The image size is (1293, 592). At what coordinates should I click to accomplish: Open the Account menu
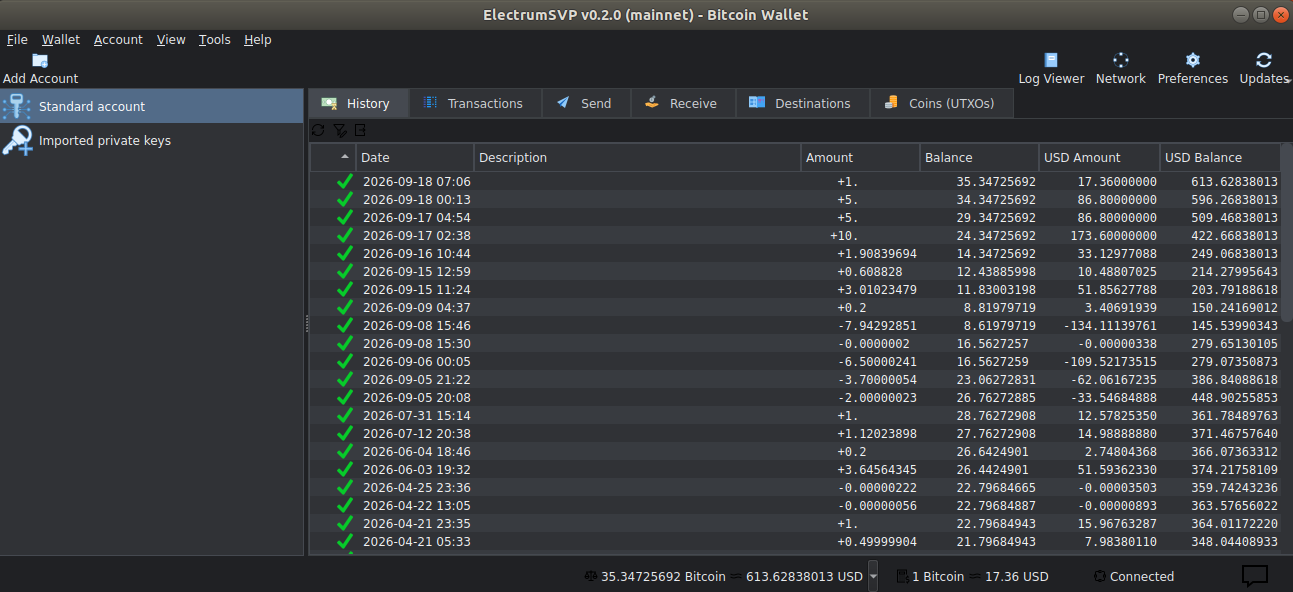118,40
